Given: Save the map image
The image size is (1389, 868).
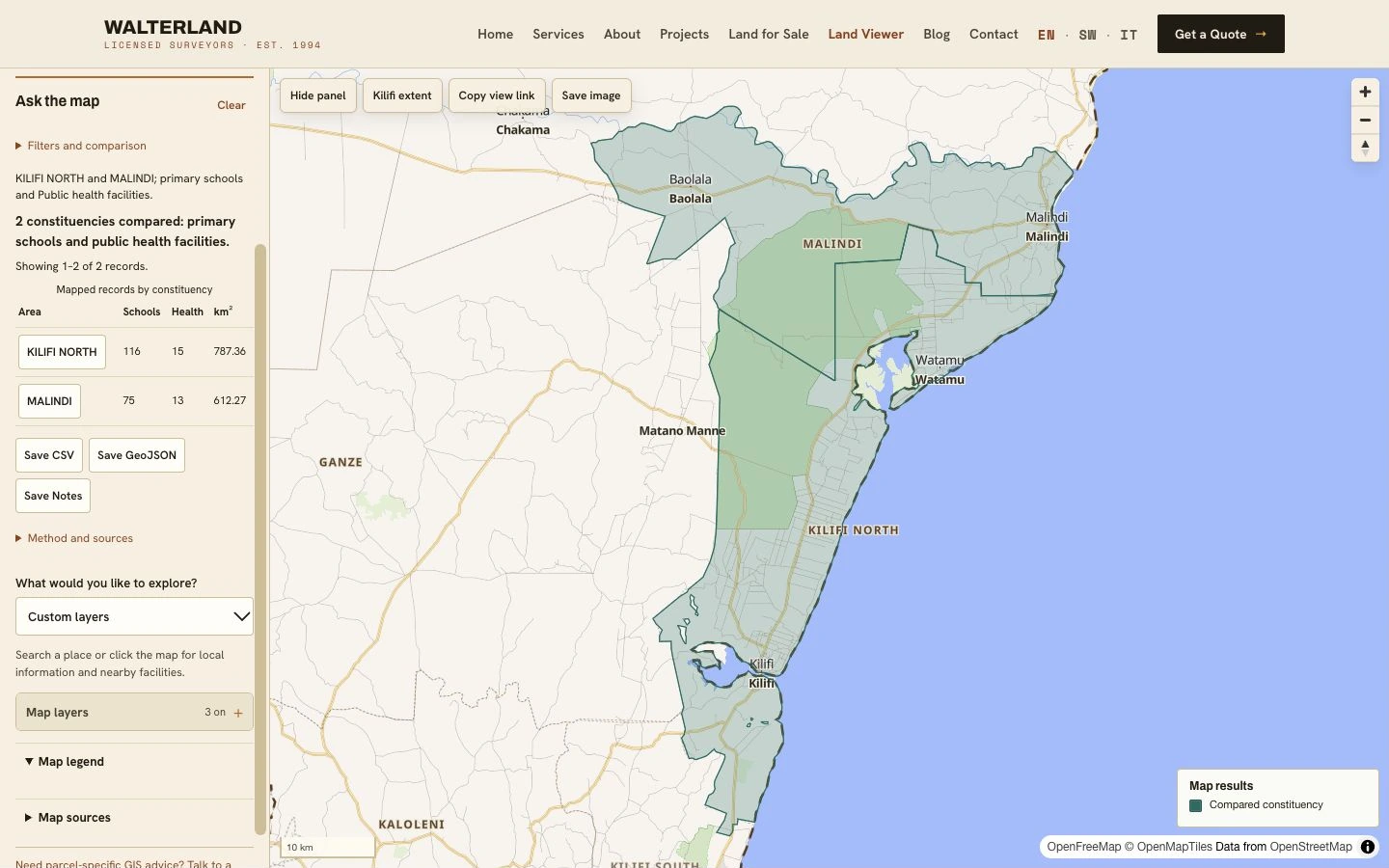Looking at the screenshot, I should pos(591,95).
